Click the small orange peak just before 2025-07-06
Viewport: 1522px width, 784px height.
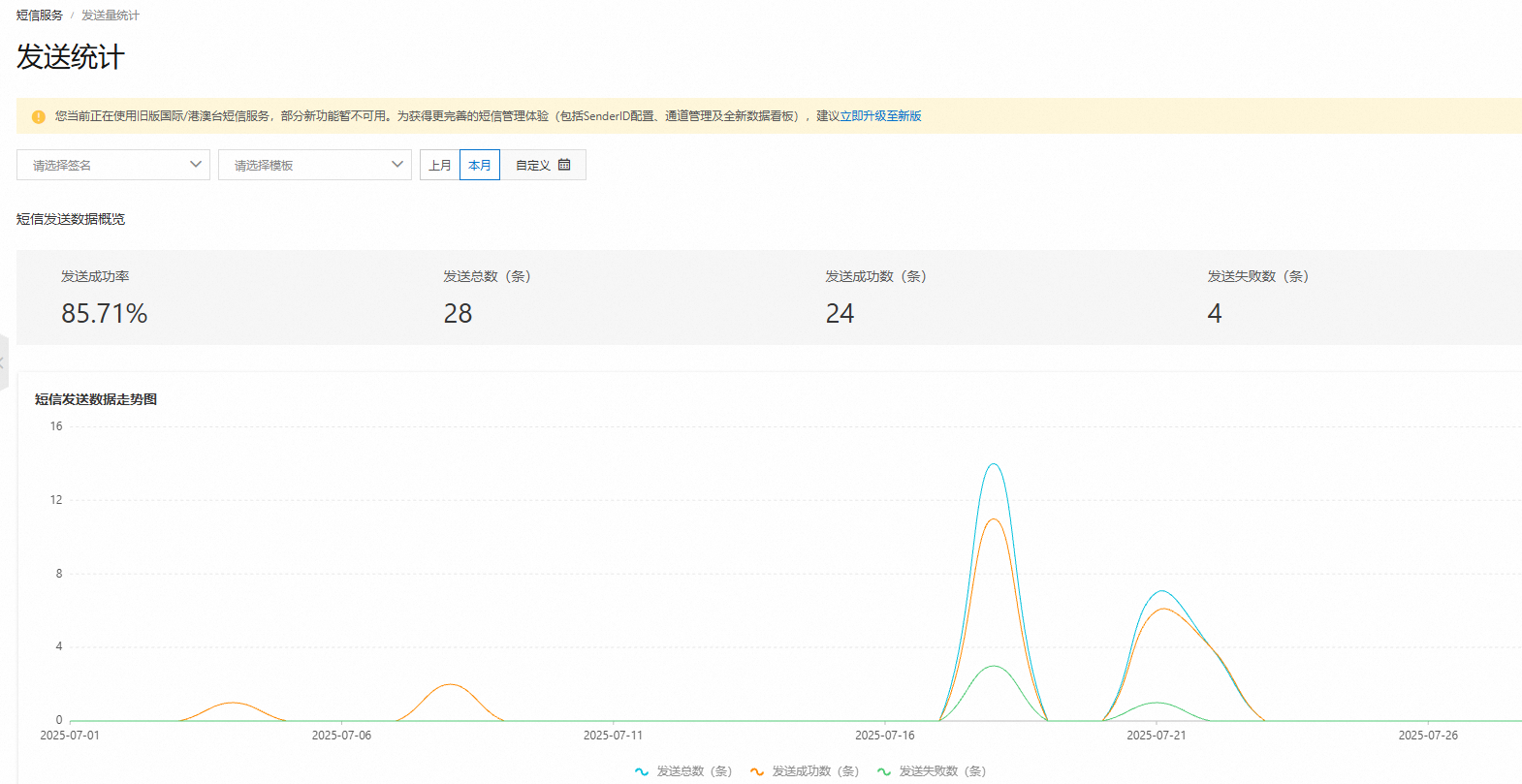pyautogui.click(x=233, y=703)
